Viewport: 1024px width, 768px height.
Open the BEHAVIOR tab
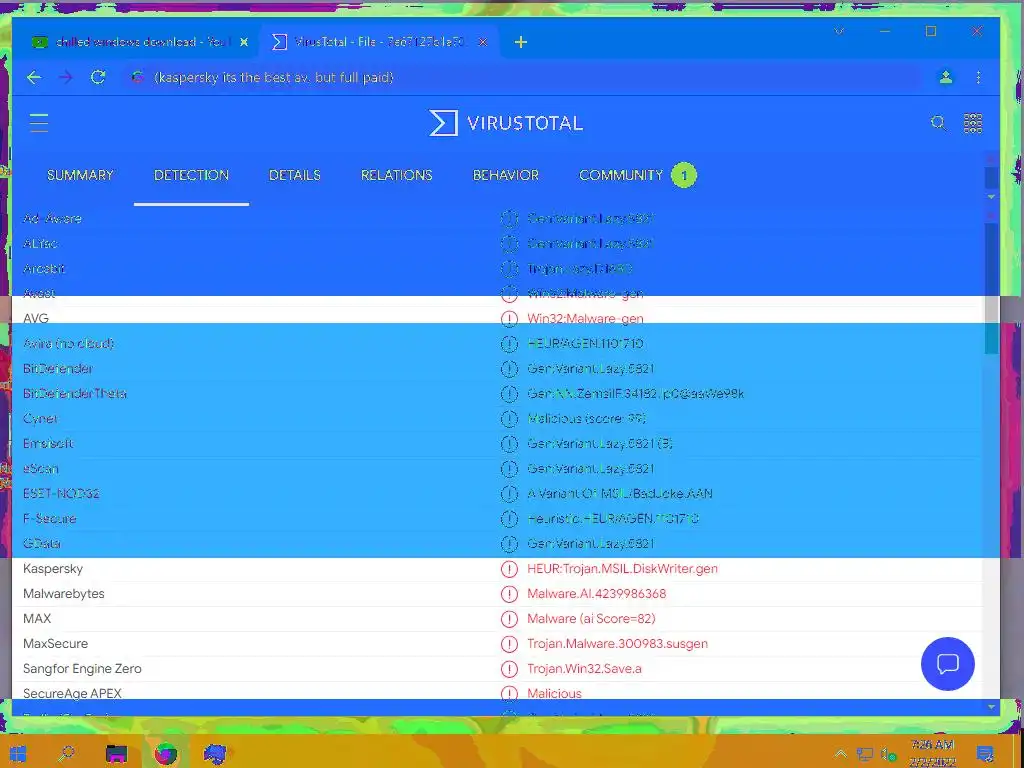(505, 175)
